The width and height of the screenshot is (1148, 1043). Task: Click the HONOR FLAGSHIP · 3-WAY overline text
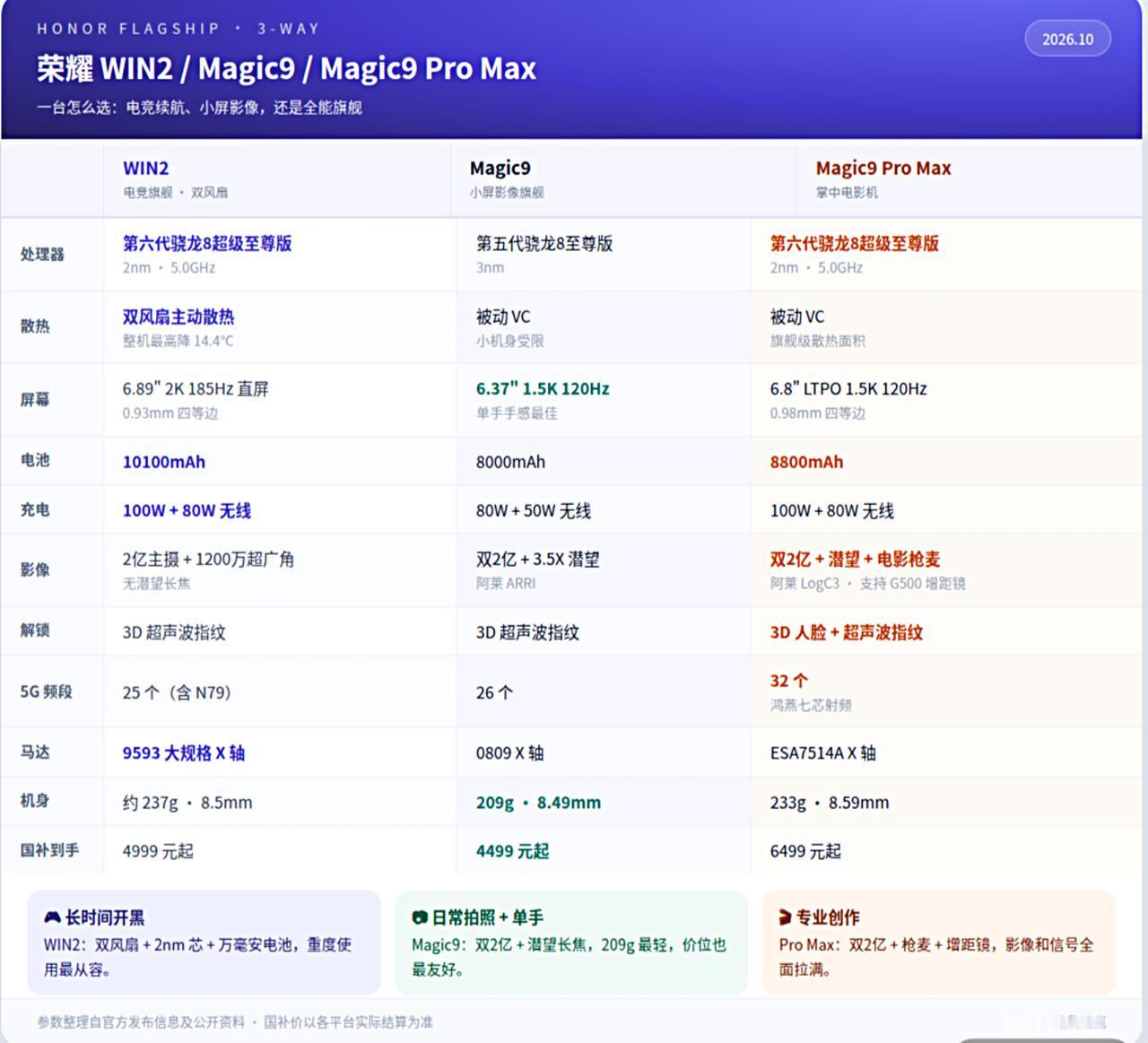click(x=178, y=29)
